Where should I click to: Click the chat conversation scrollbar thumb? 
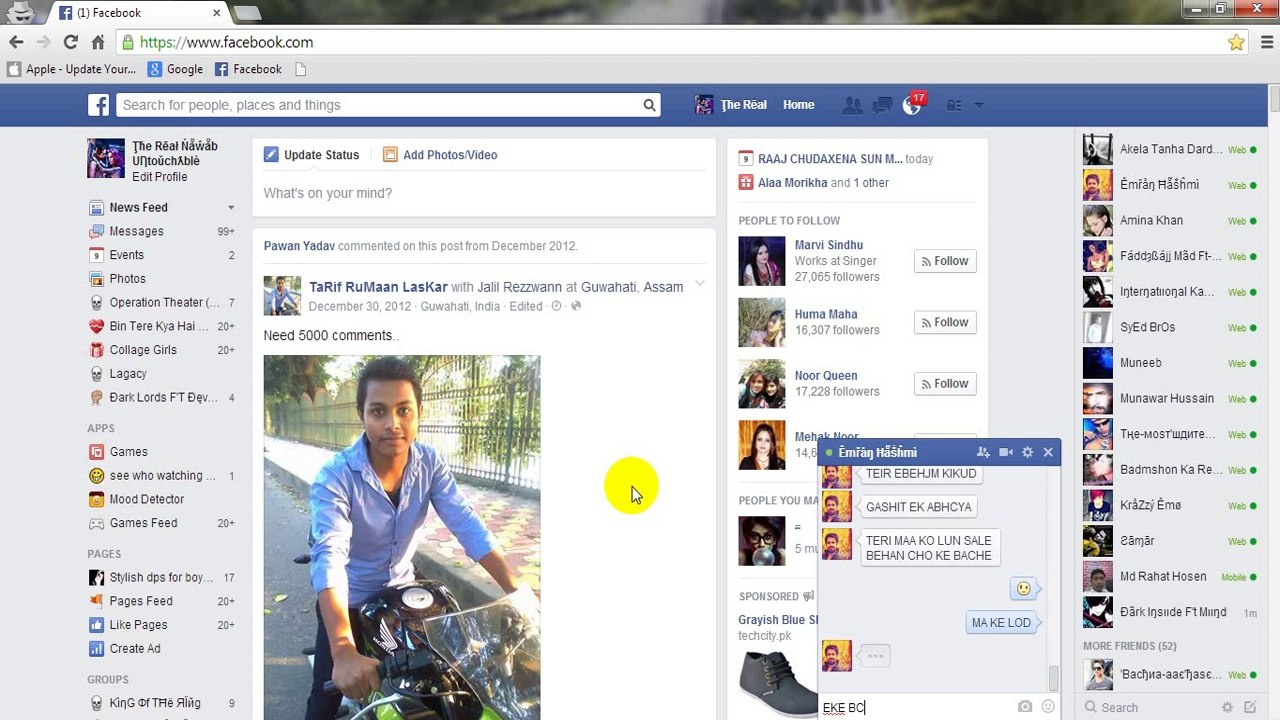click(1053, 679)
